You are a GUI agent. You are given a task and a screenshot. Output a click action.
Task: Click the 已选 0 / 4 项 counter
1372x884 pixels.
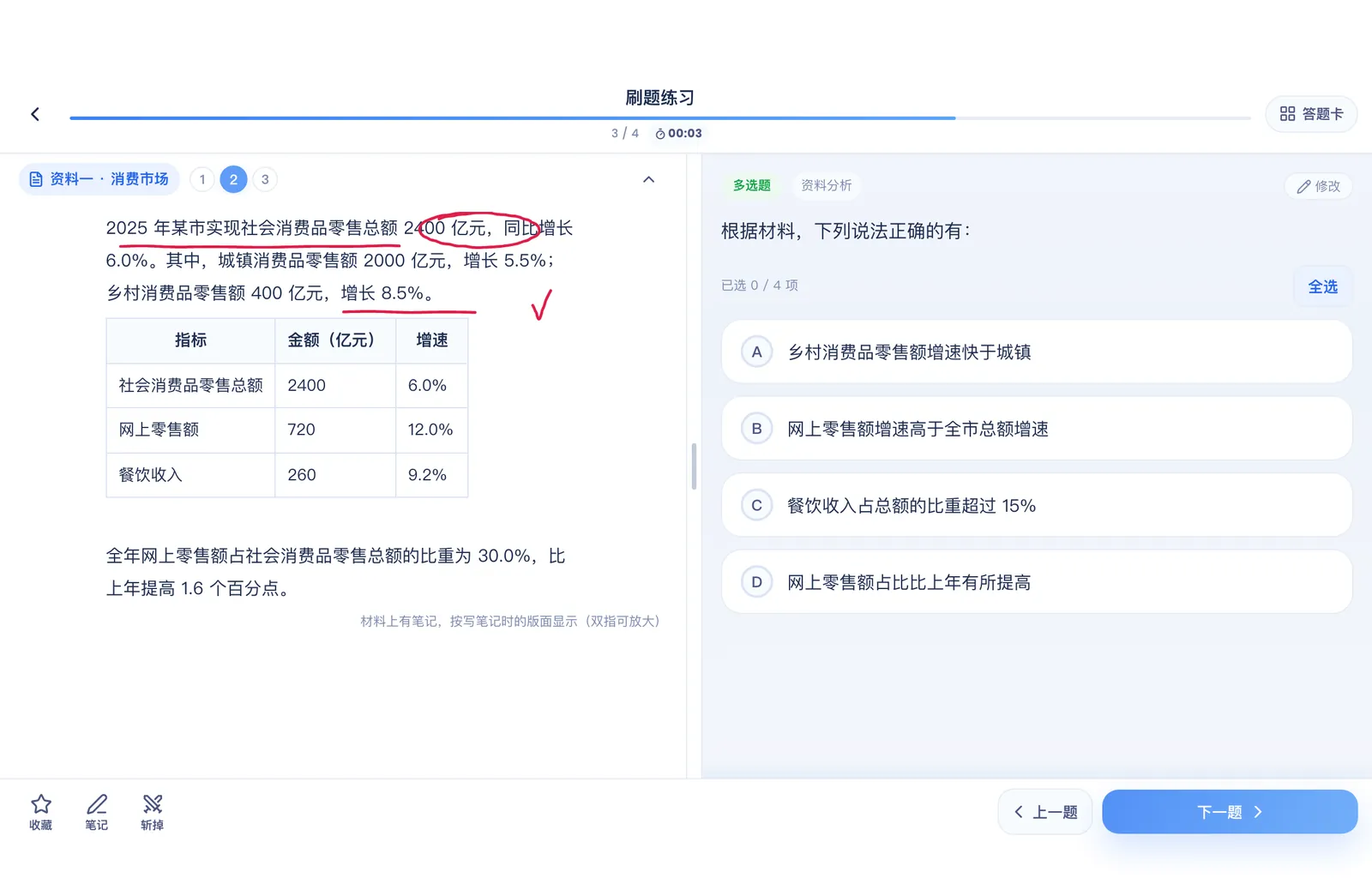pyautogui.click(x=760, y=286)
